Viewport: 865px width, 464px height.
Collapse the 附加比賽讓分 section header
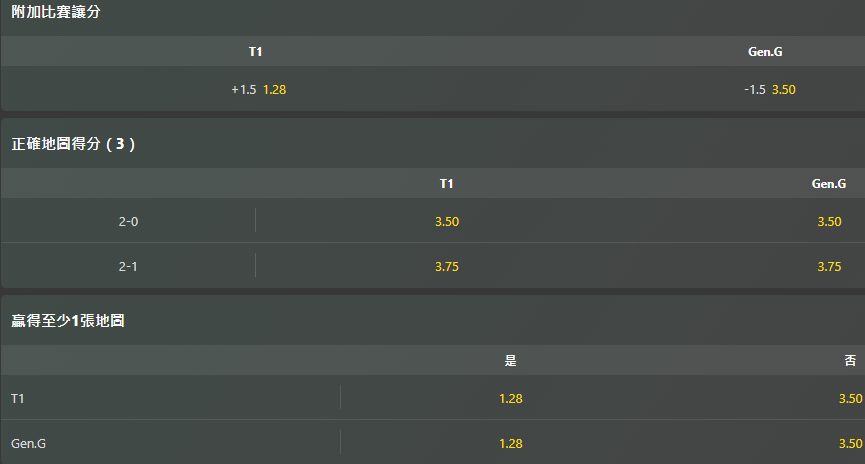[432, 12]
